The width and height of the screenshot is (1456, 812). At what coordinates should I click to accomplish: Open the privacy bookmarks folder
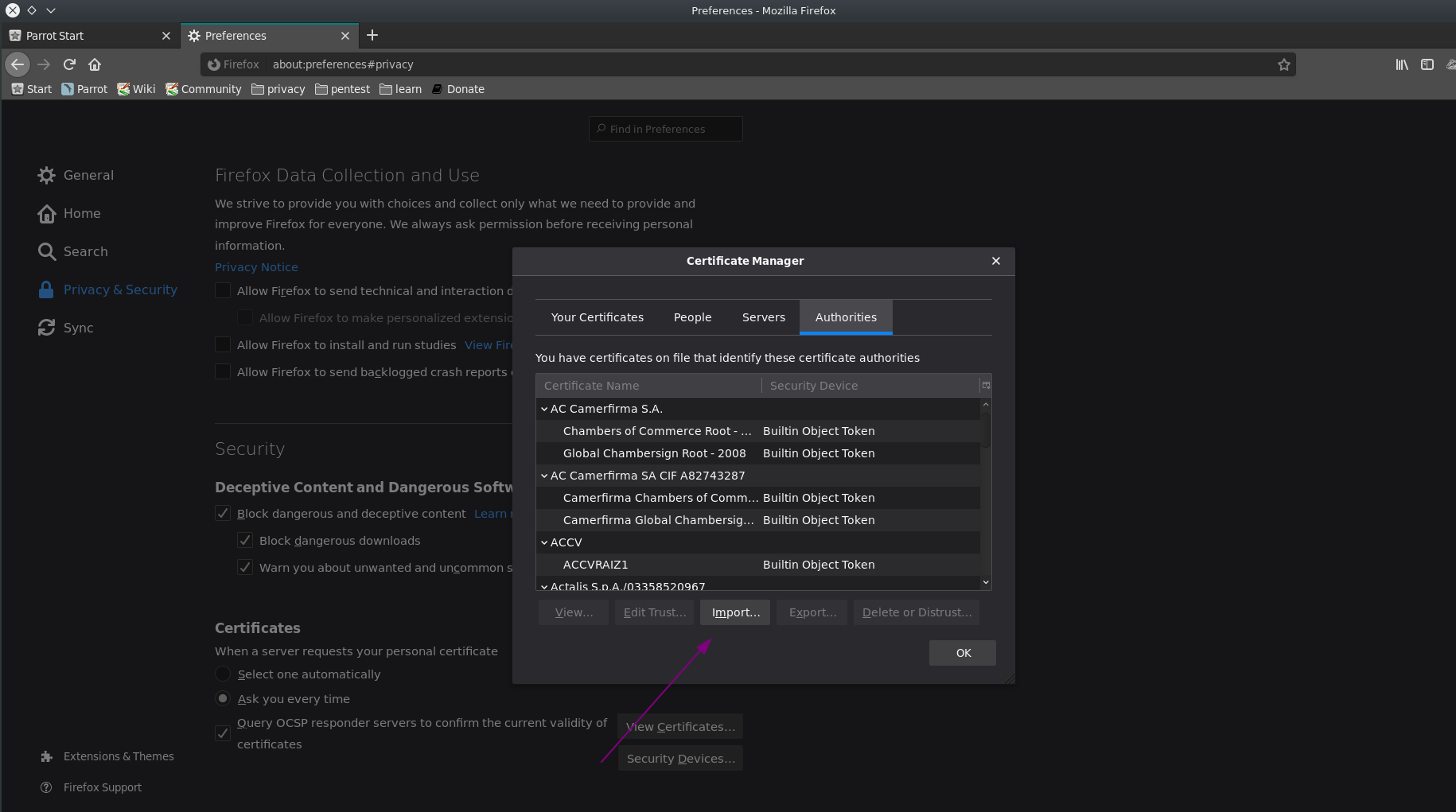278,89
